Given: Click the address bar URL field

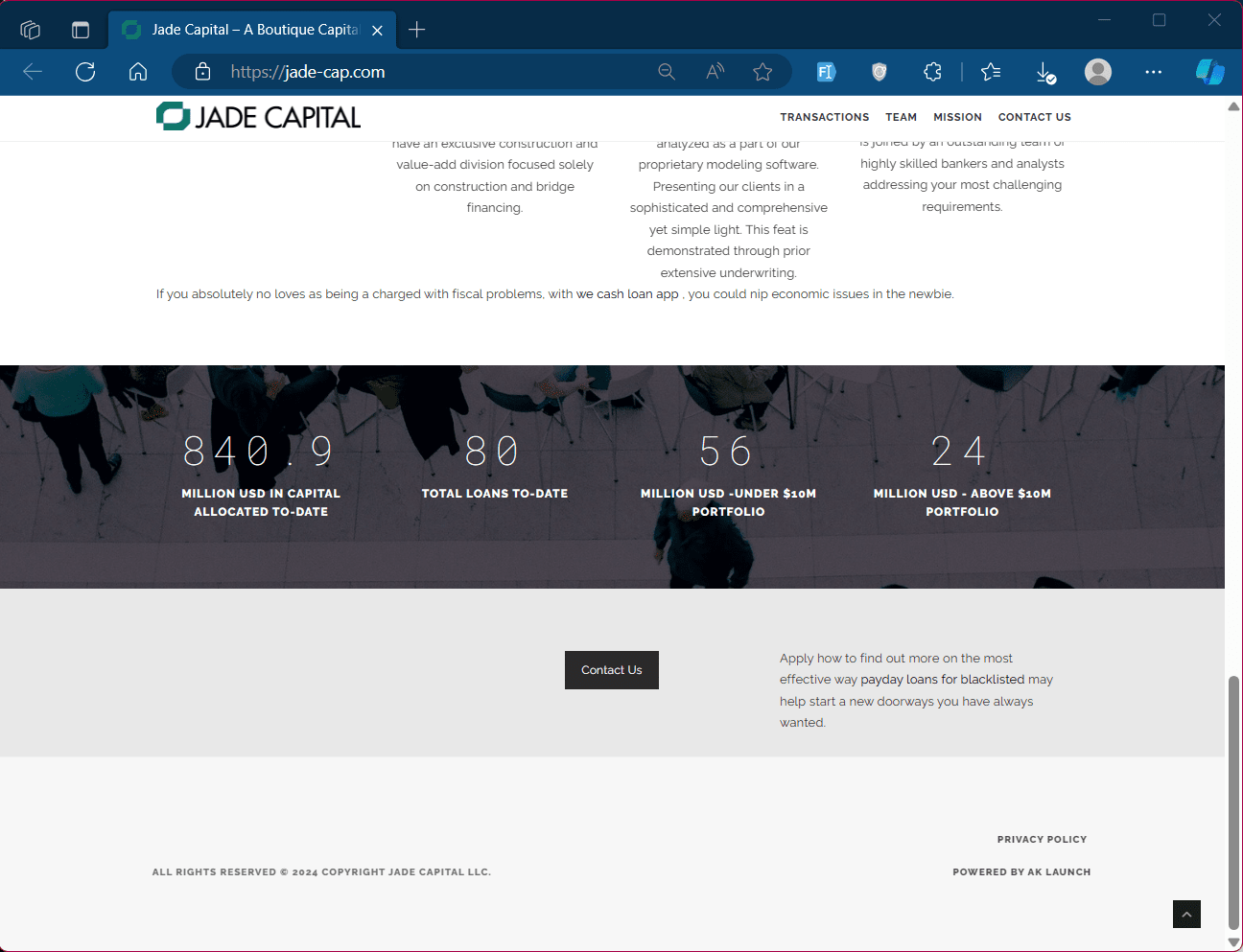Looking at the screenshot, I should click(422, 72).
